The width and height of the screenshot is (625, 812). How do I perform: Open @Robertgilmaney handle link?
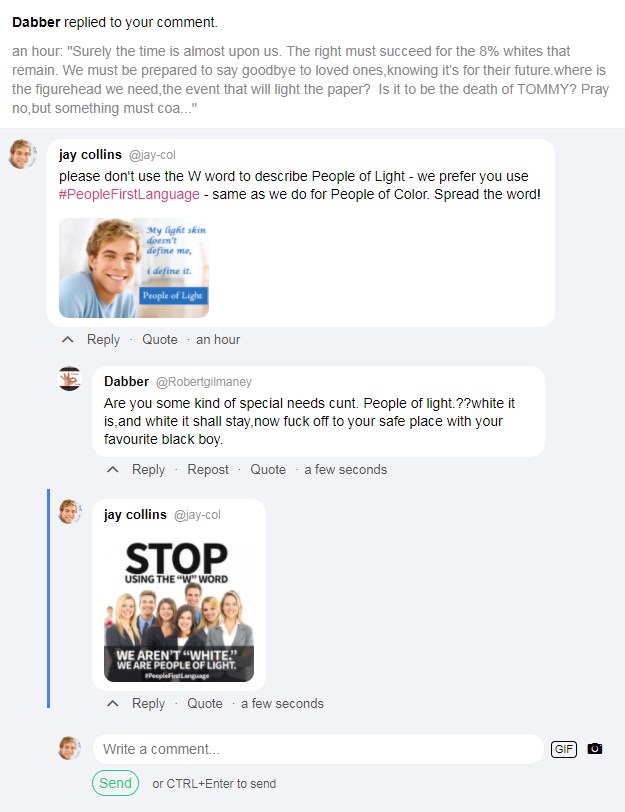(204, 382)
